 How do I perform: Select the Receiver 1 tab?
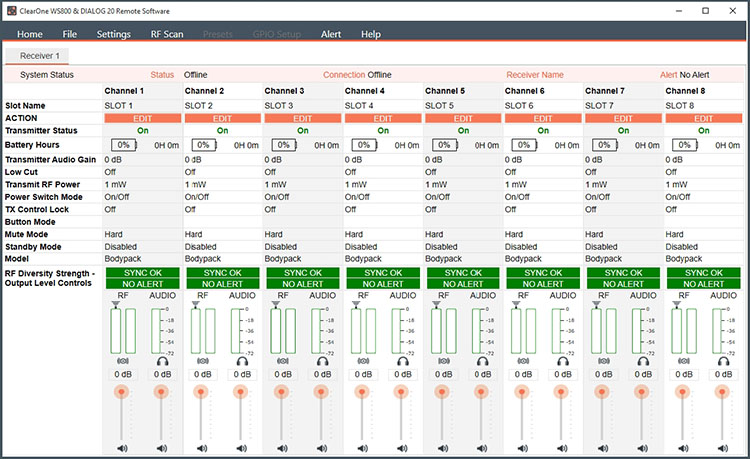click(x=40, y=57)
